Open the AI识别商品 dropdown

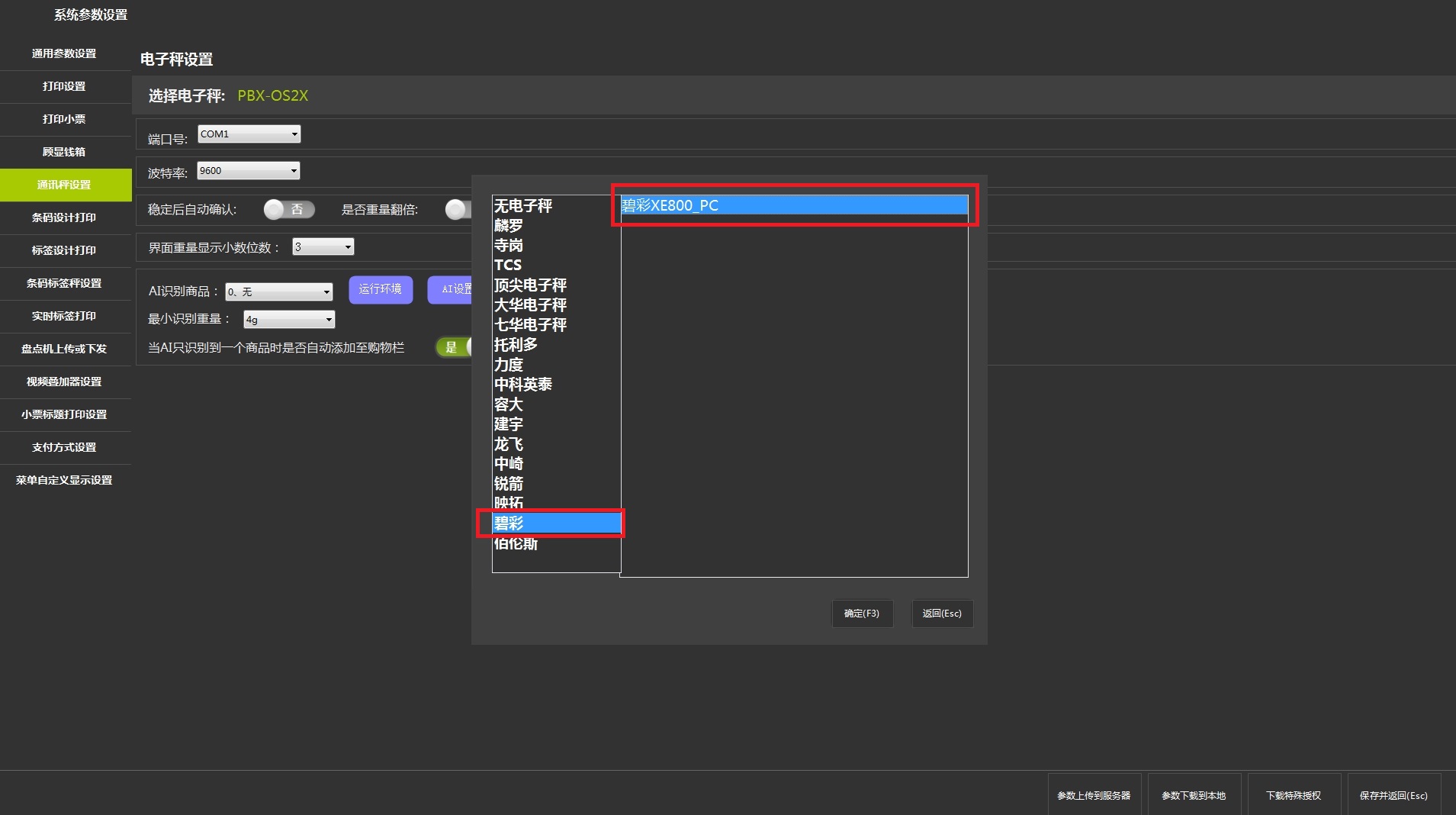(x=279, y=292)
